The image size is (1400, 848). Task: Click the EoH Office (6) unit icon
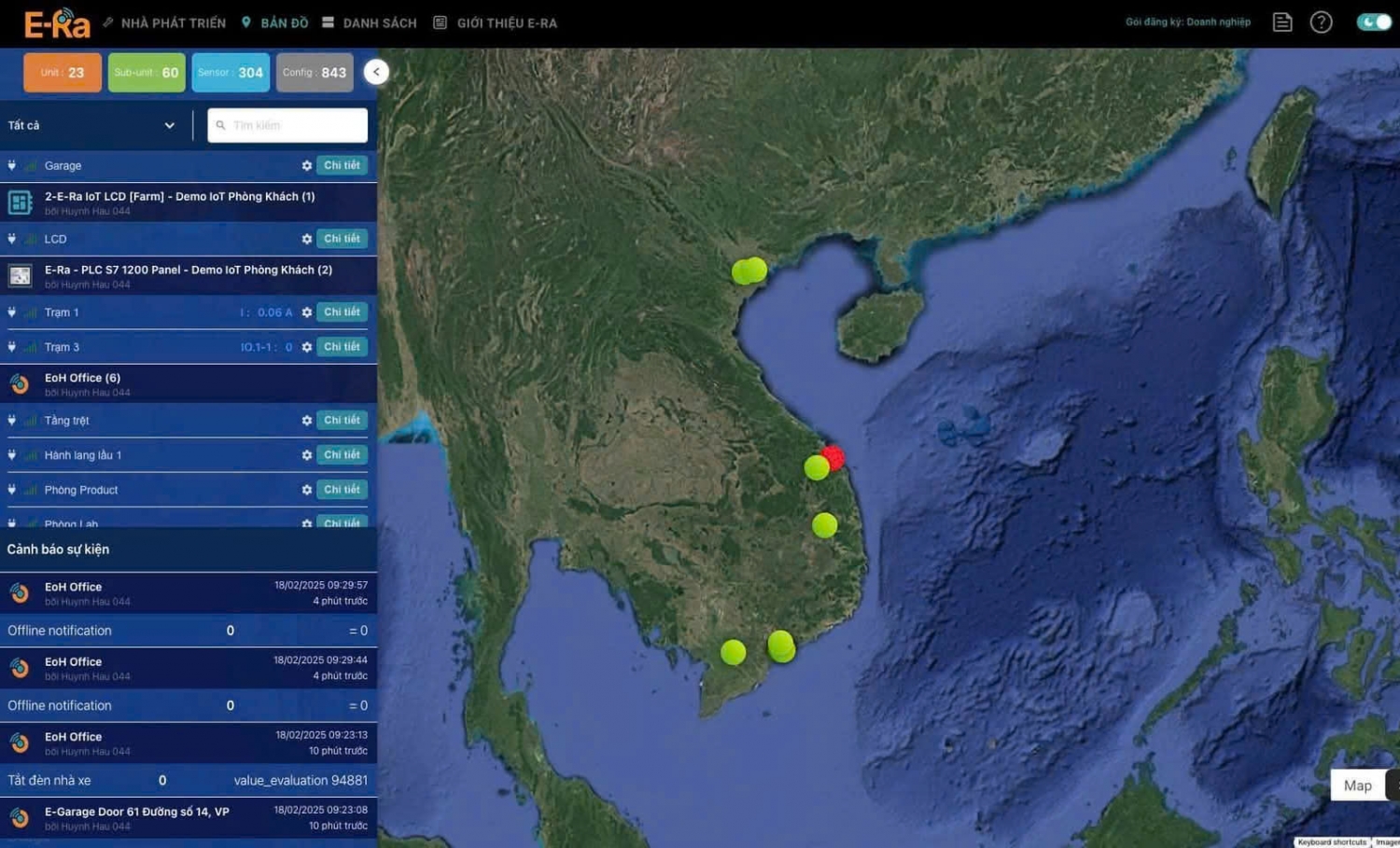[20, 384]
